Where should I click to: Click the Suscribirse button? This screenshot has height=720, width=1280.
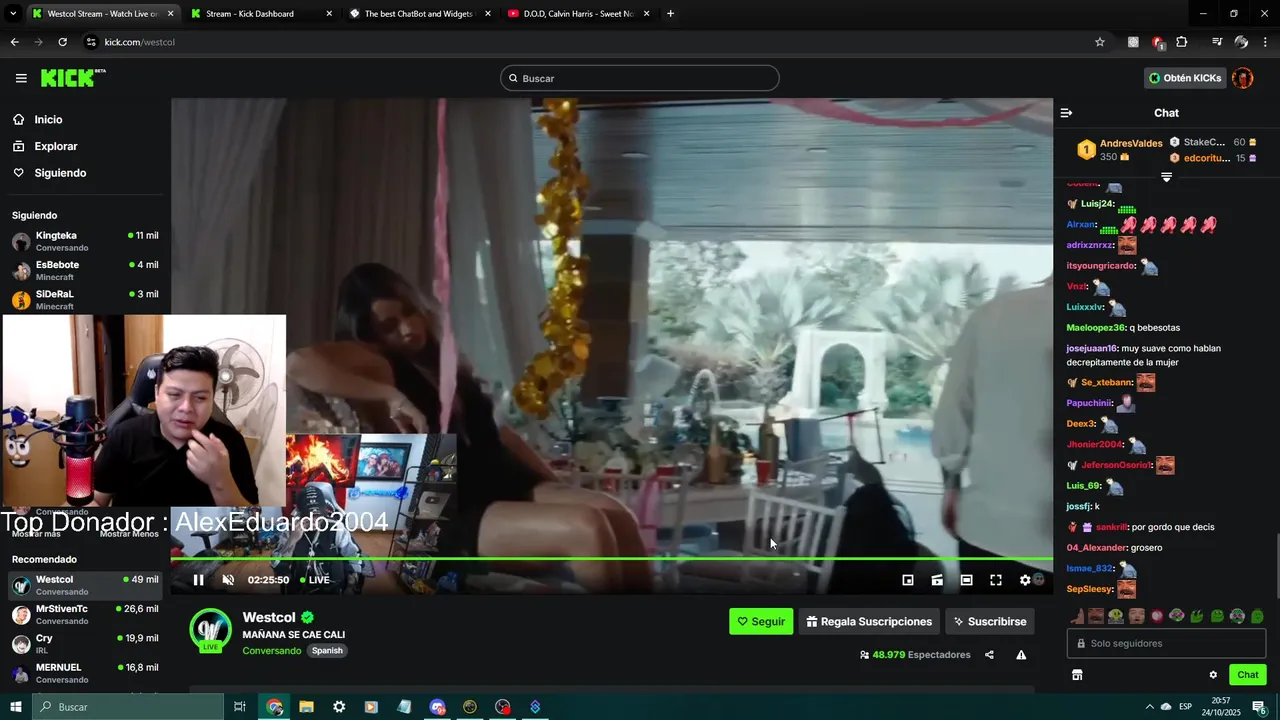990,621
